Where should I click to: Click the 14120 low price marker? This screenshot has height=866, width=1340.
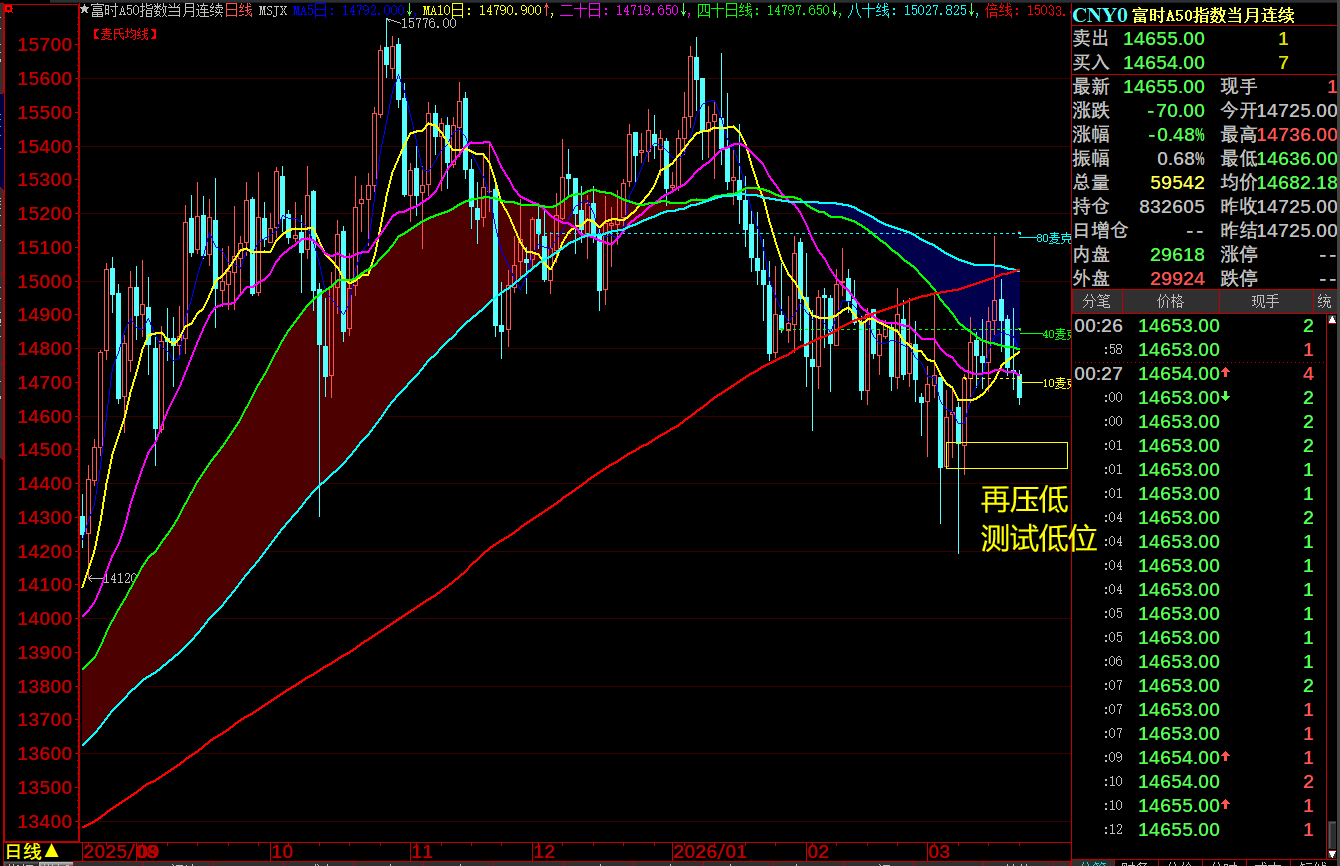pos(119,578)
